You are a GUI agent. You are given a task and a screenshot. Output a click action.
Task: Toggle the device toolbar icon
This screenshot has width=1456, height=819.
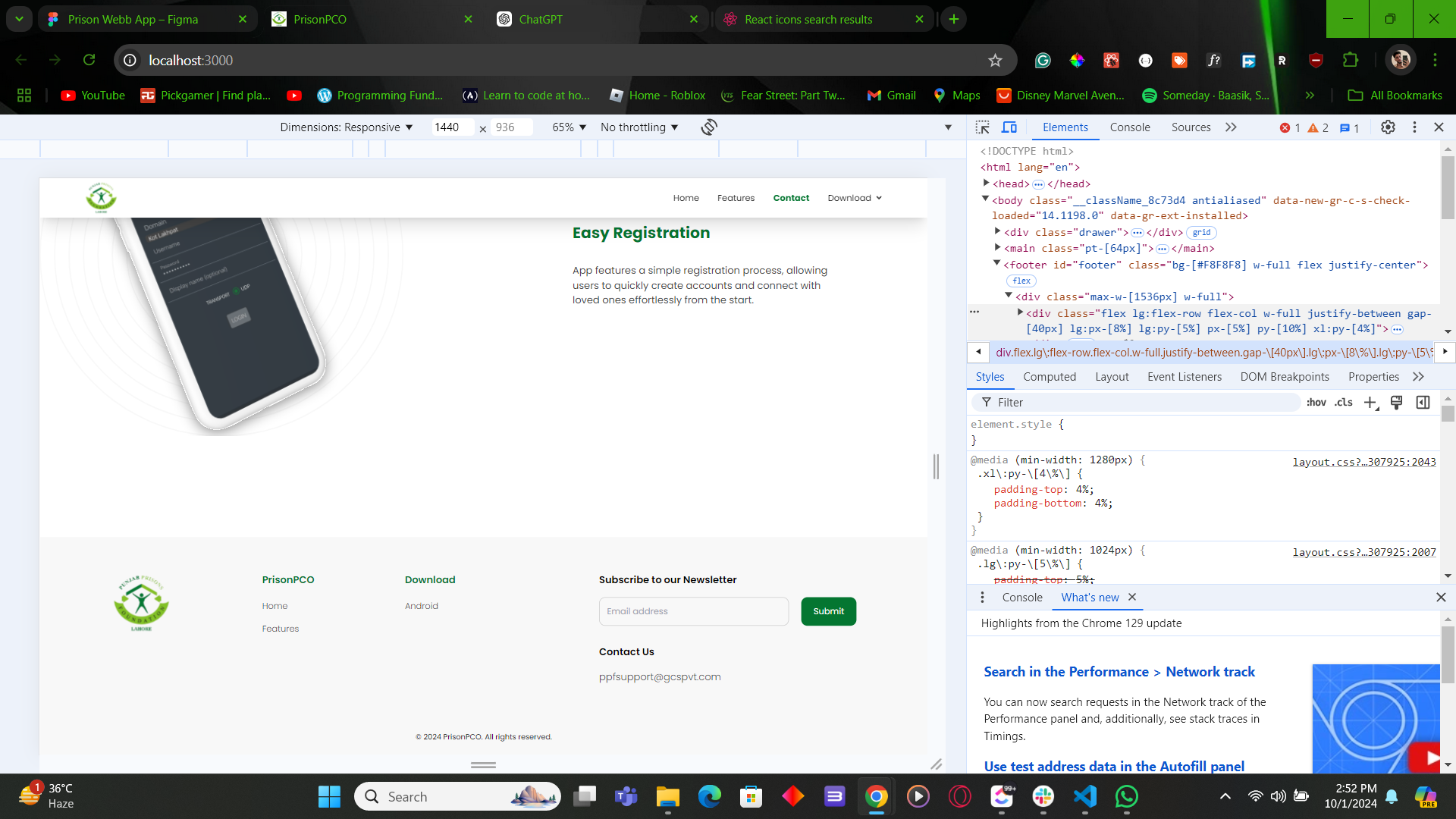click(x=1009, y=127)
